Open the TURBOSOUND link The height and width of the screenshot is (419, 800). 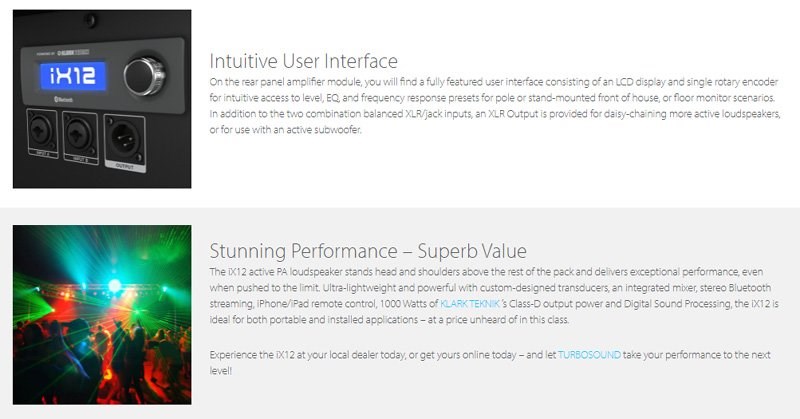(589, 355)
